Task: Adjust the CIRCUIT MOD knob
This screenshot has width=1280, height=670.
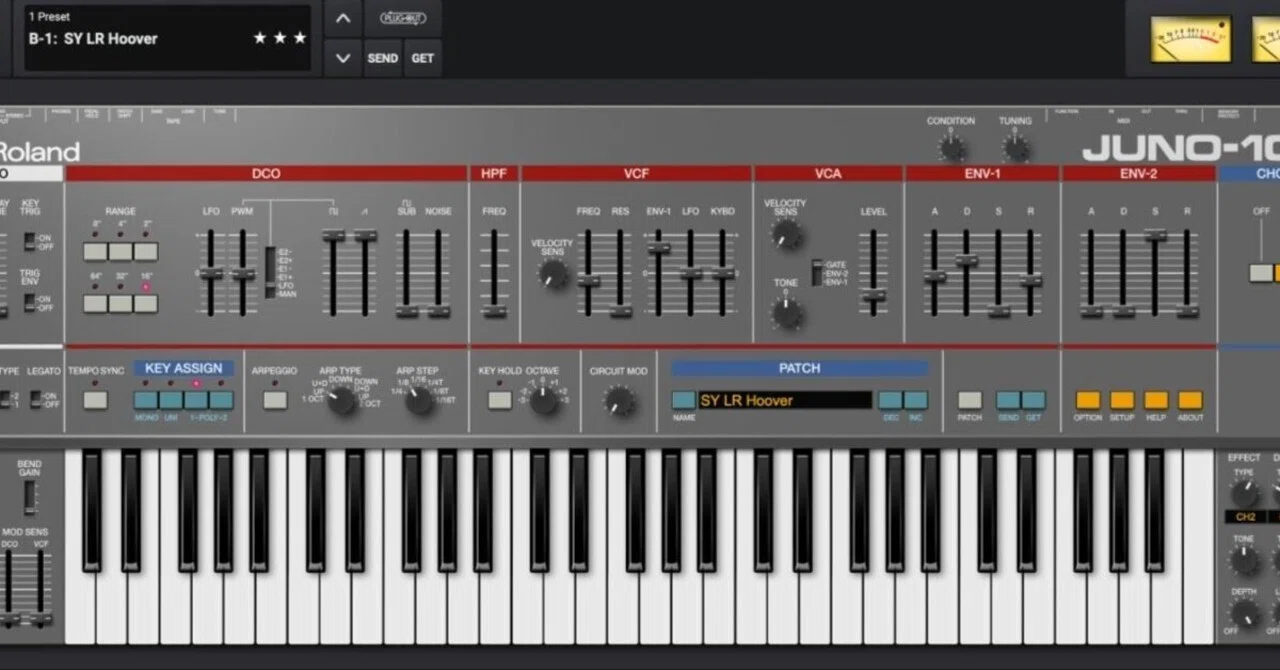Action: click(x=620, y=401)
